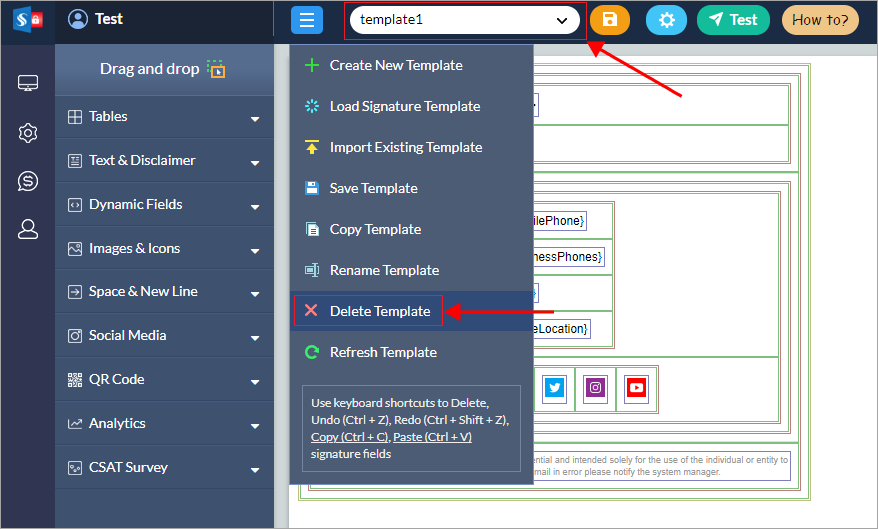Select Delete Template from menu

(380, 311)
